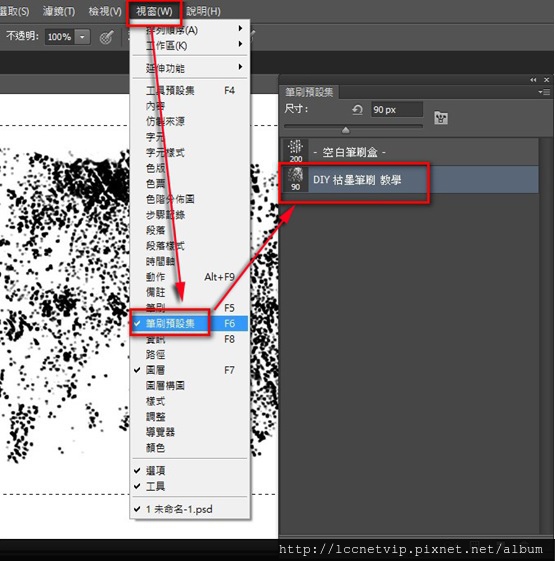Choose 工具預設集 F4 from the menu
Viewport: 555px width, 561px height.
coord(190,91)
